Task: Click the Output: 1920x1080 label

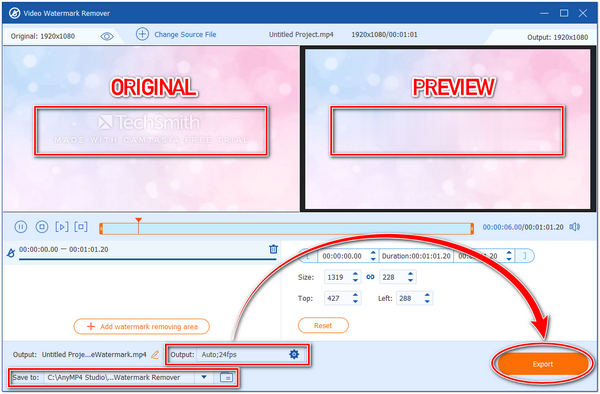Action: pos(558,37)
